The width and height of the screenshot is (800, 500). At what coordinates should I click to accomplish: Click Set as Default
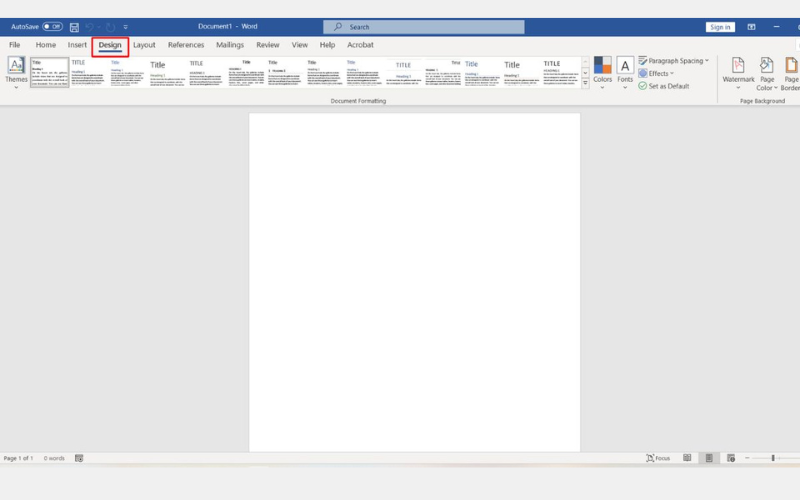(663, 86)
